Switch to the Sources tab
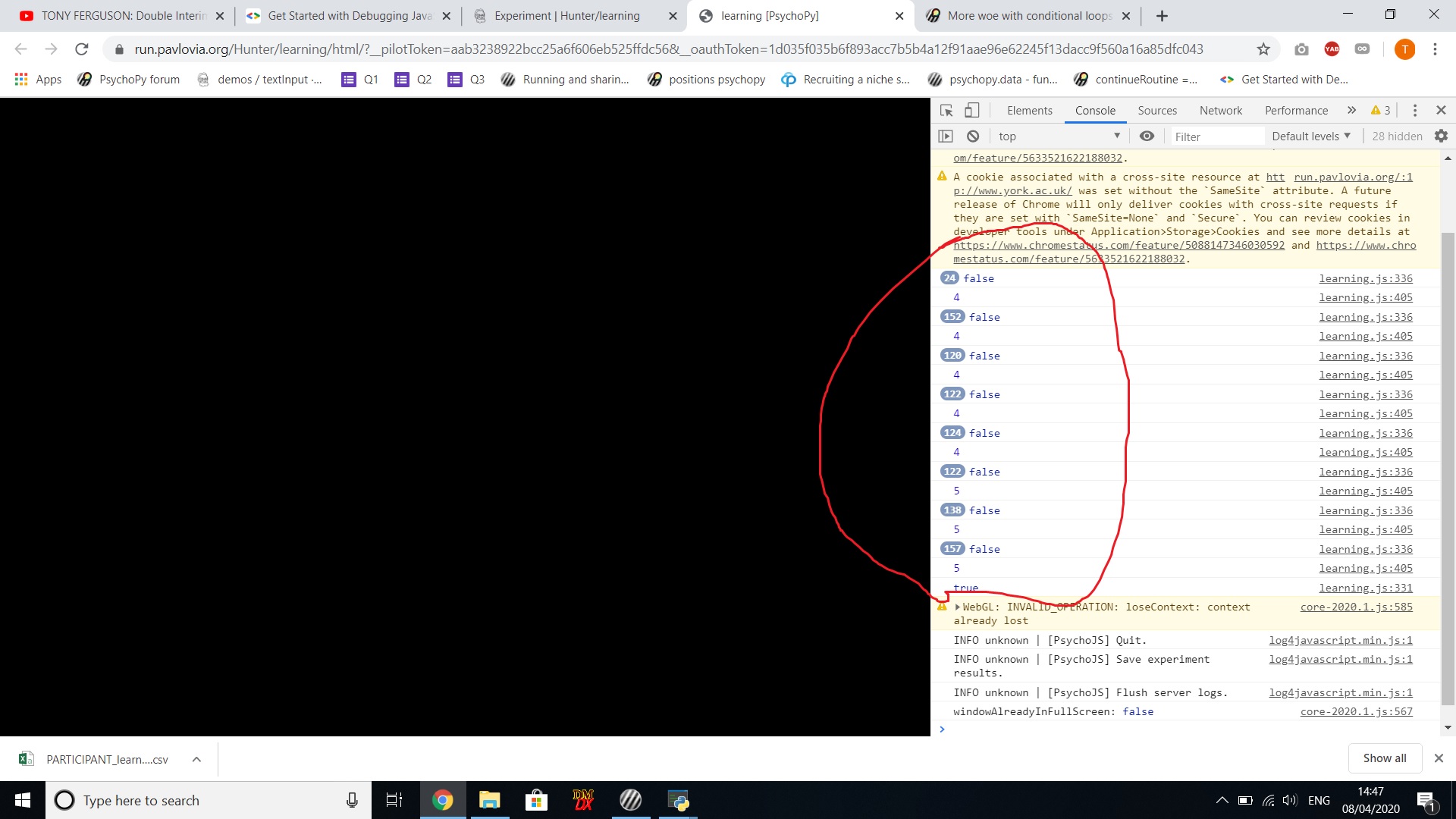The height and width of the screenshot is (819, 1456). pos(1156,111)
